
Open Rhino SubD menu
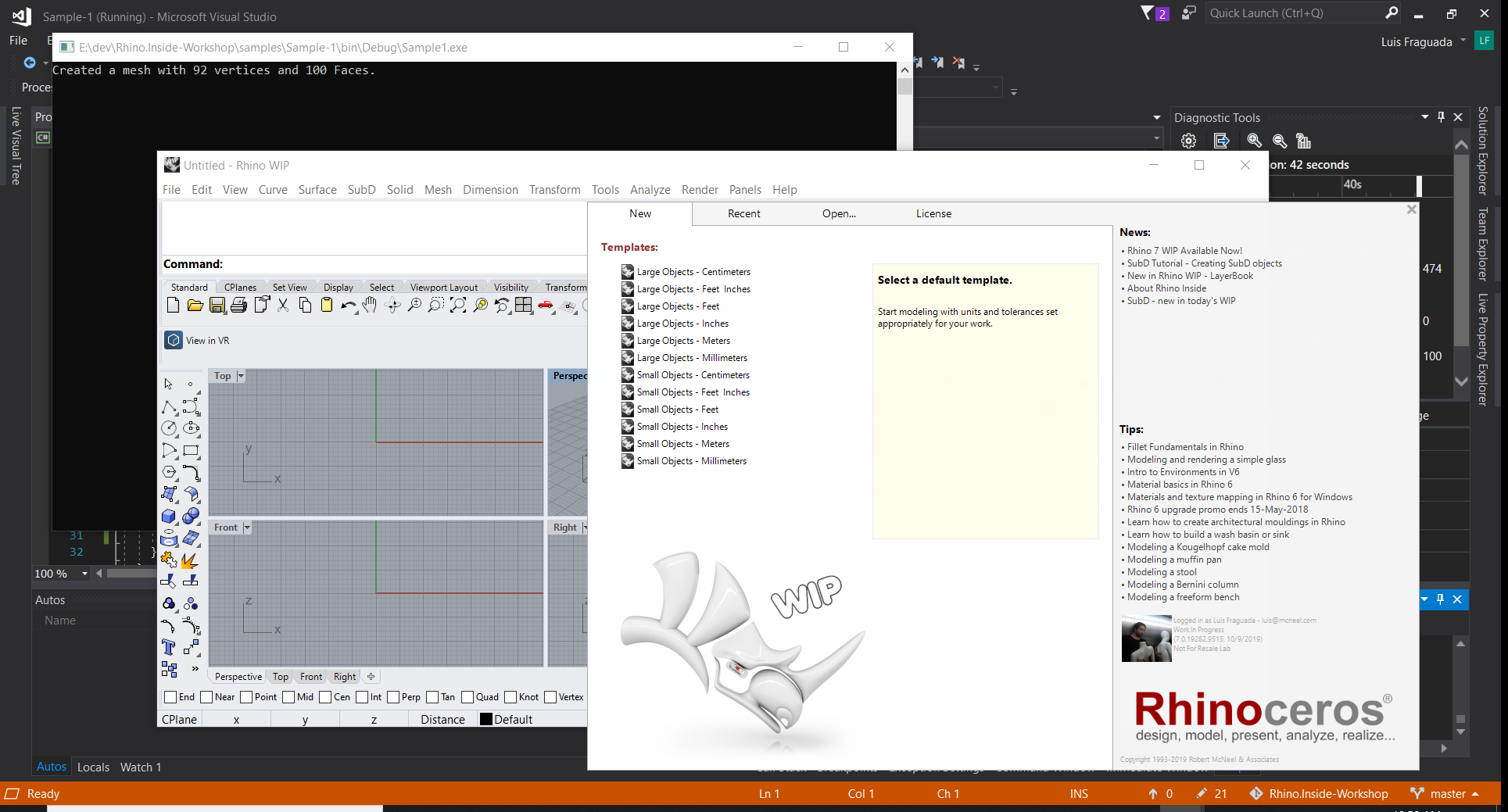click(x=362, y=190)
